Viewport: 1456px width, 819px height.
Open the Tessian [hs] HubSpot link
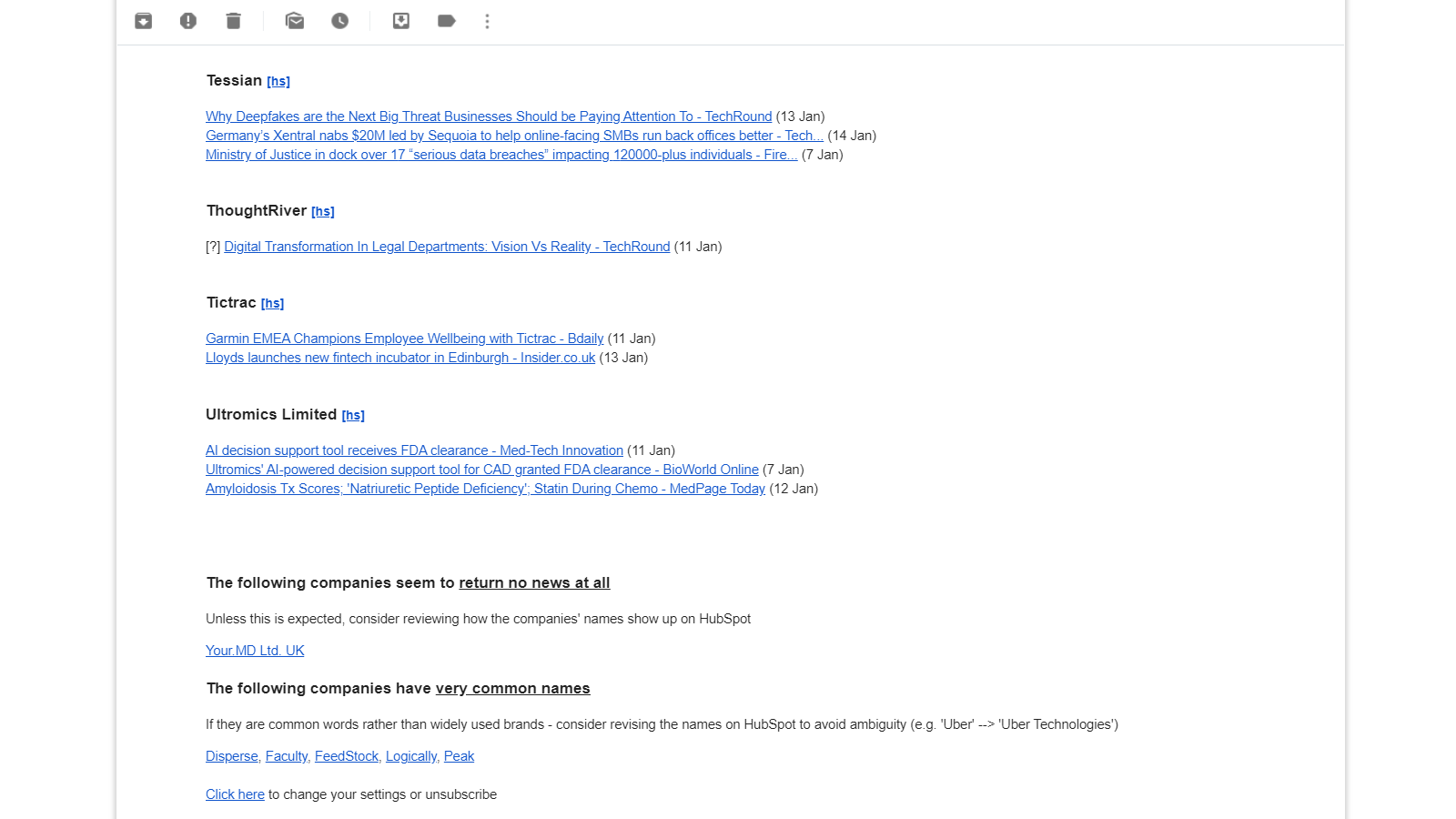pos(278,82)
